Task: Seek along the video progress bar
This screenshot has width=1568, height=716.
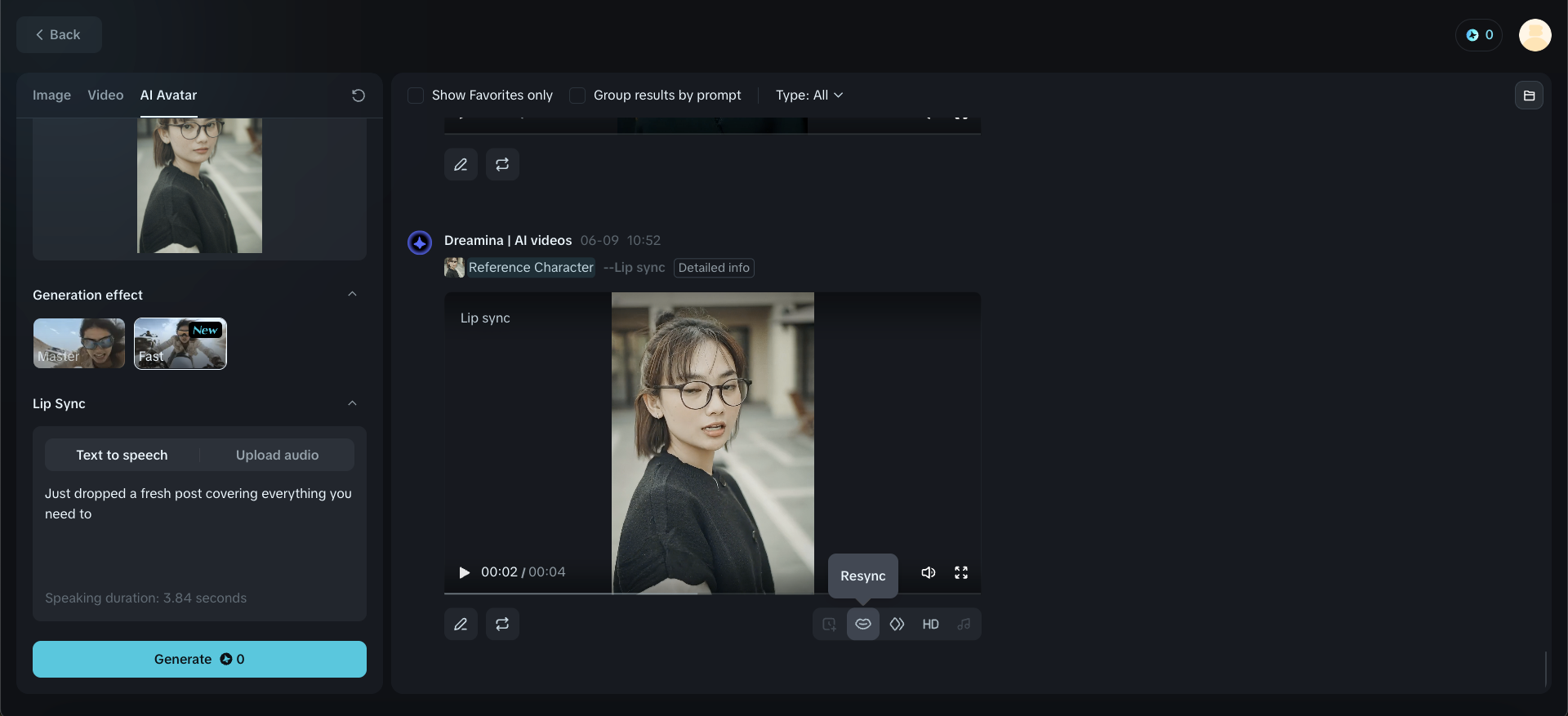Action: coord(712,593)
